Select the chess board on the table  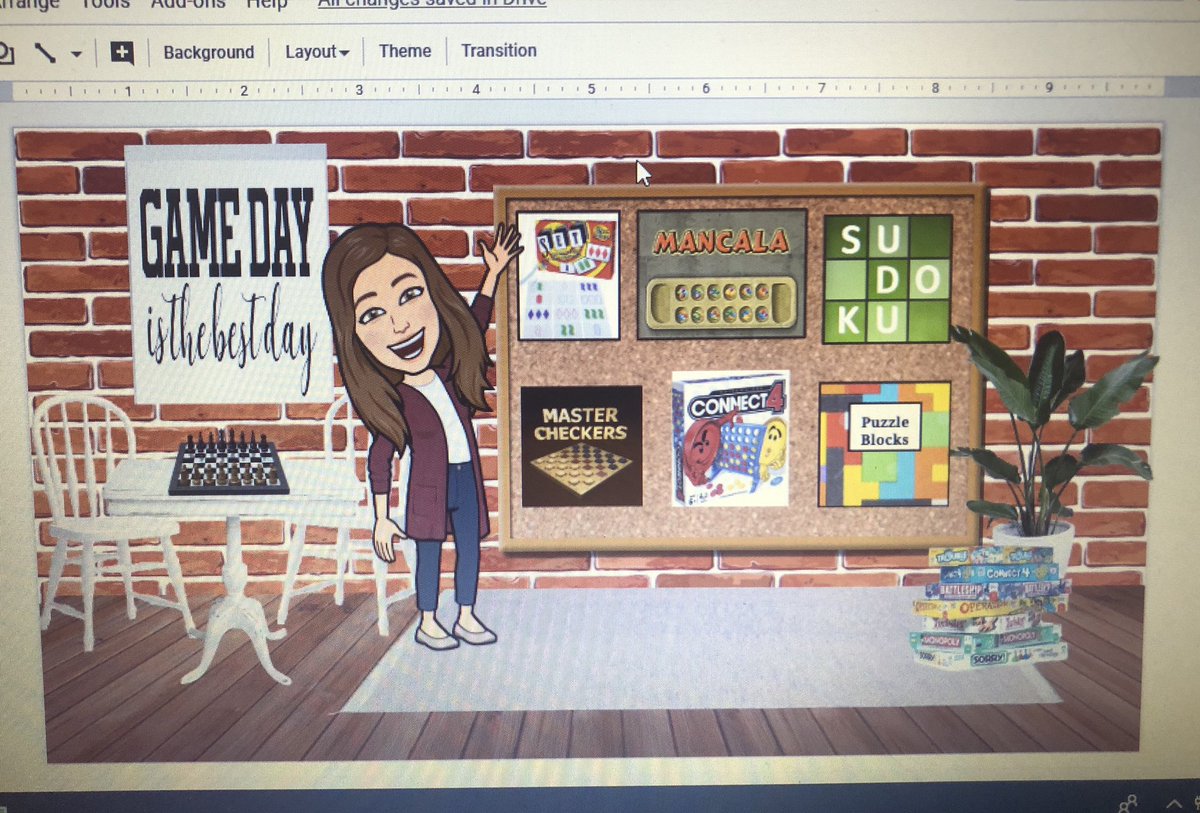click(x=228, y=462)
